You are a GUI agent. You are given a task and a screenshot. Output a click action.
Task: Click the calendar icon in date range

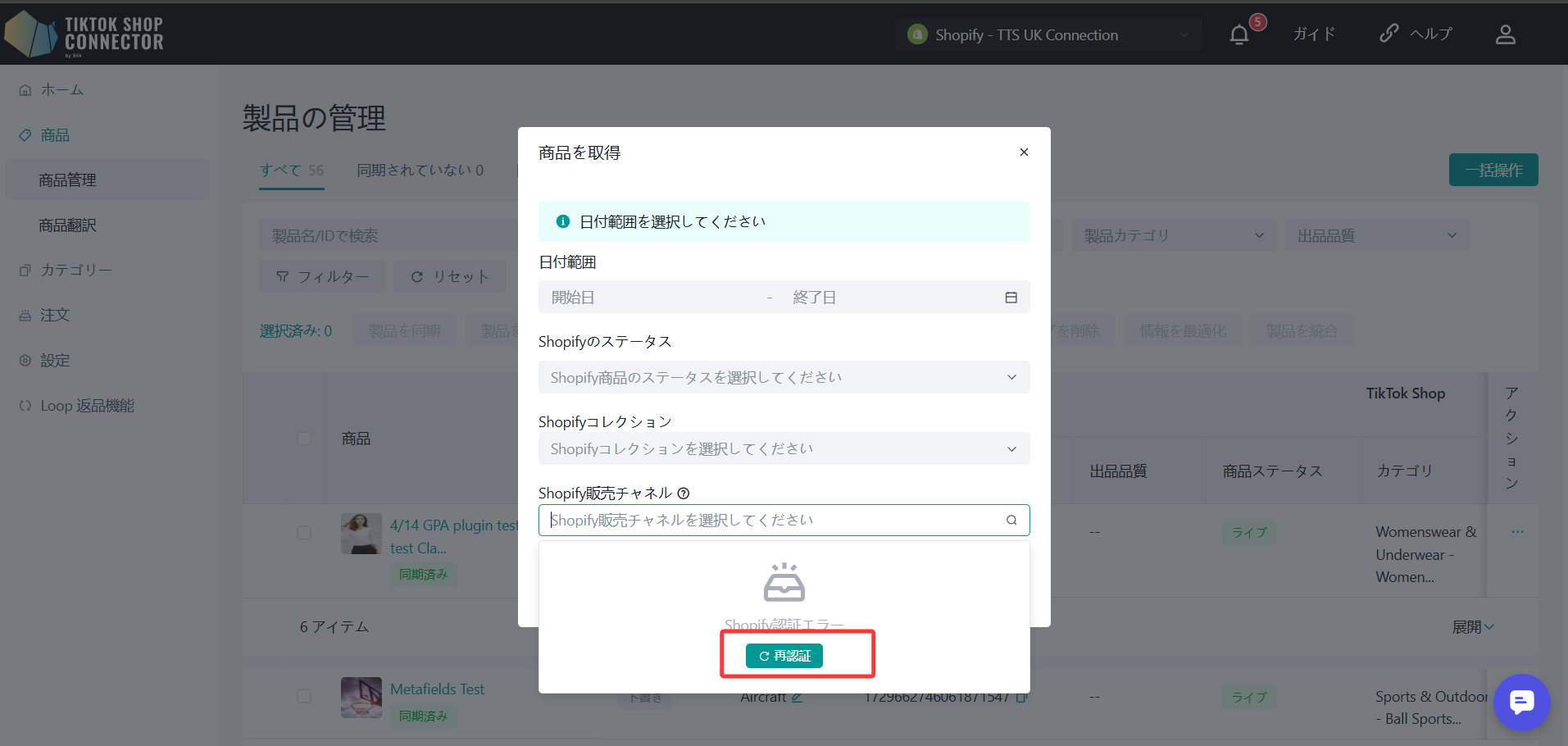click(x=1011, y=298)
